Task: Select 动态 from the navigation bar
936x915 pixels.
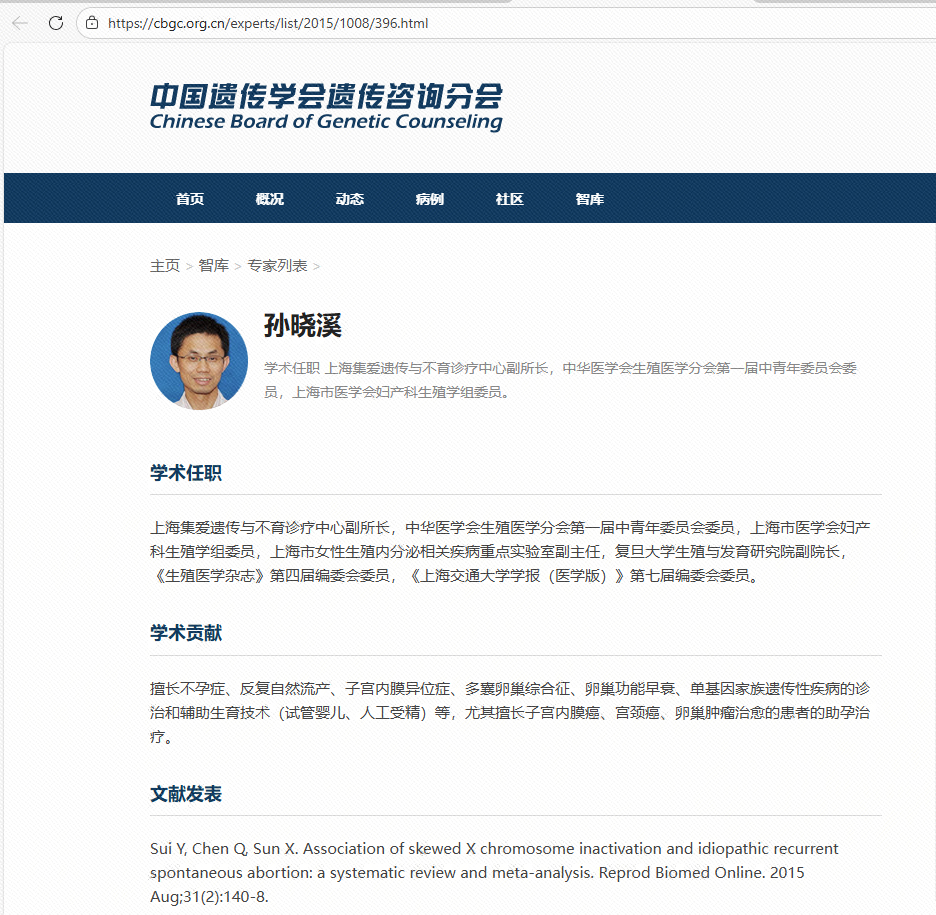Action: click(x=350, y=199)
